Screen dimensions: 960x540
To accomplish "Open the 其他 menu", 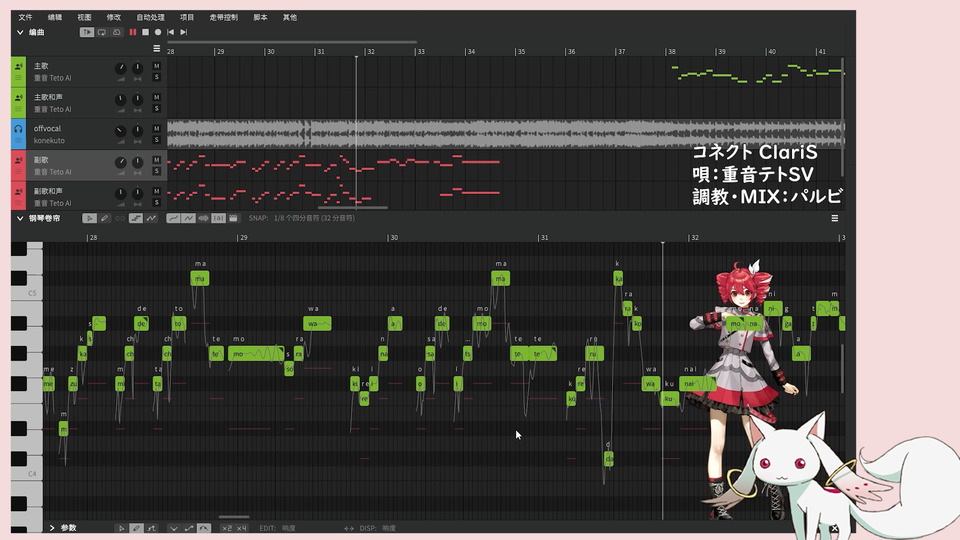I will [x=290, y=17].
